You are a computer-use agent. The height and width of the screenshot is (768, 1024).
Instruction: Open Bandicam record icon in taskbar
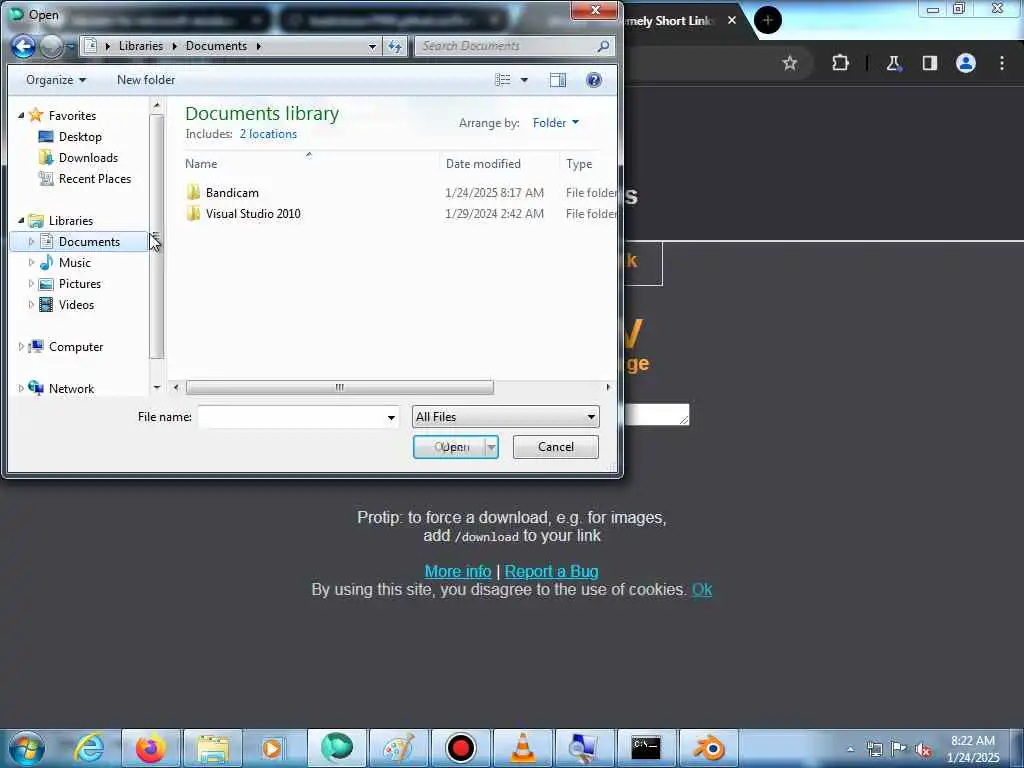click(x=461, y=748)
